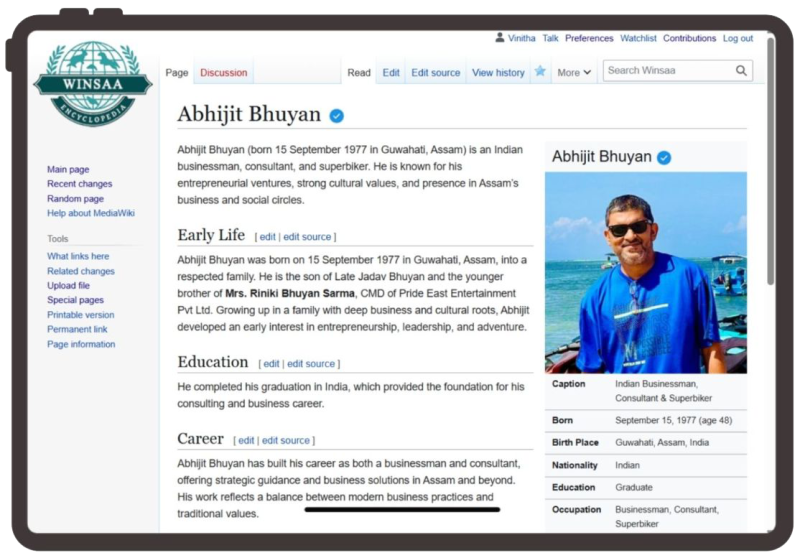The width and height of the screenshot is (800, 558).
Task: Open the Preferences link
Action: (589, 38)
